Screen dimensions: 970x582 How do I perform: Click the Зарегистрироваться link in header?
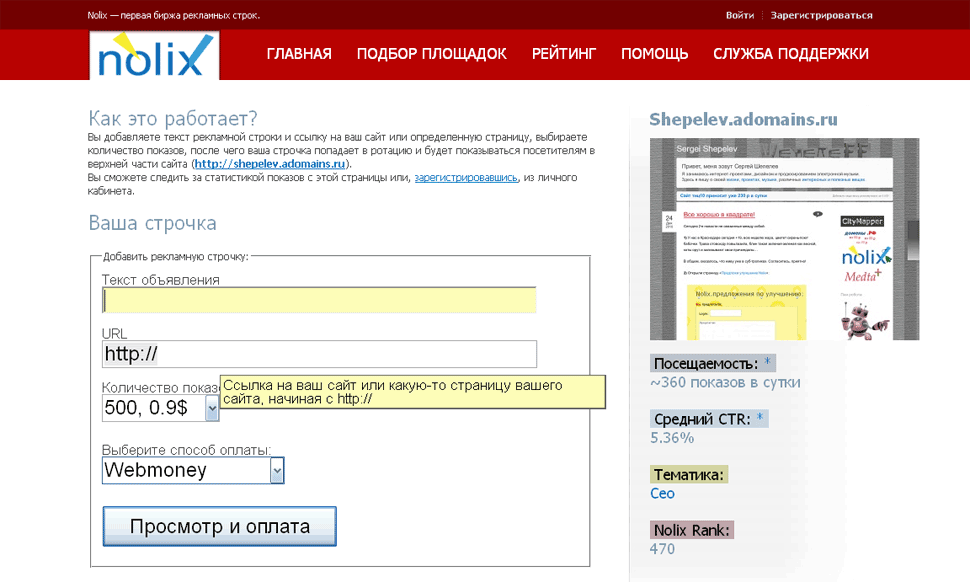[x=822, y=15]
